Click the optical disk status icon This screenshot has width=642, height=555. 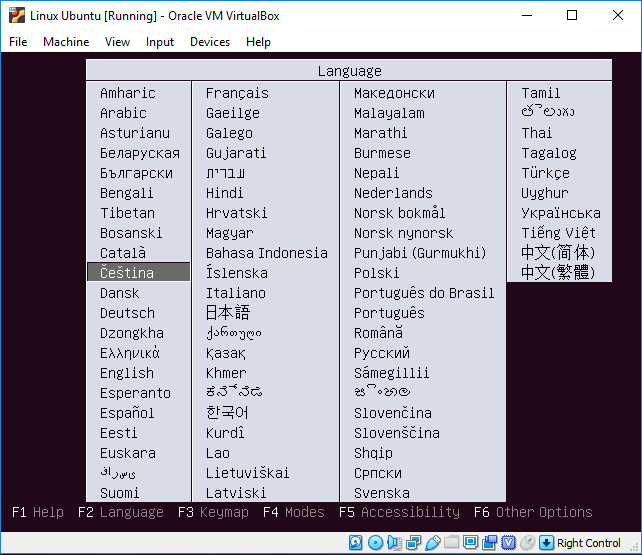(x=375, y=543)
